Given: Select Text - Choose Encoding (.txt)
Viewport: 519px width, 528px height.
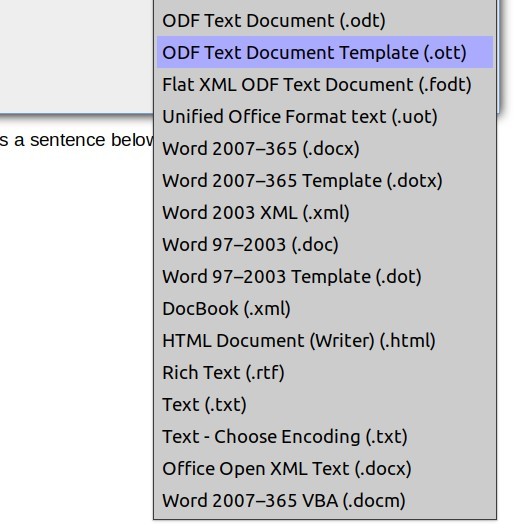Looking at the screenshot, I should (325, 436).
